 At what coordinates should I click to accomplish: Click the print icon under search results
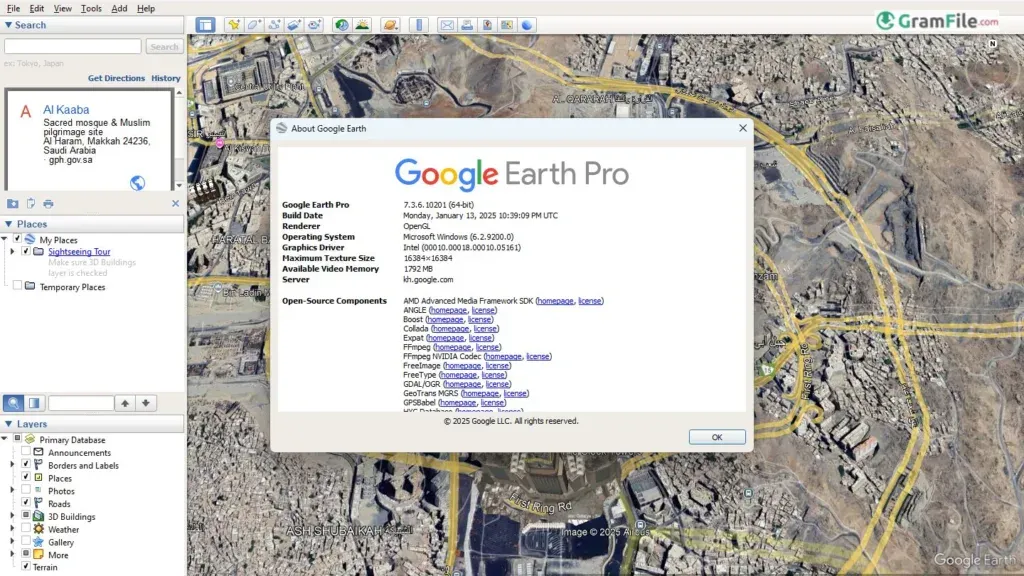[48, 204]
